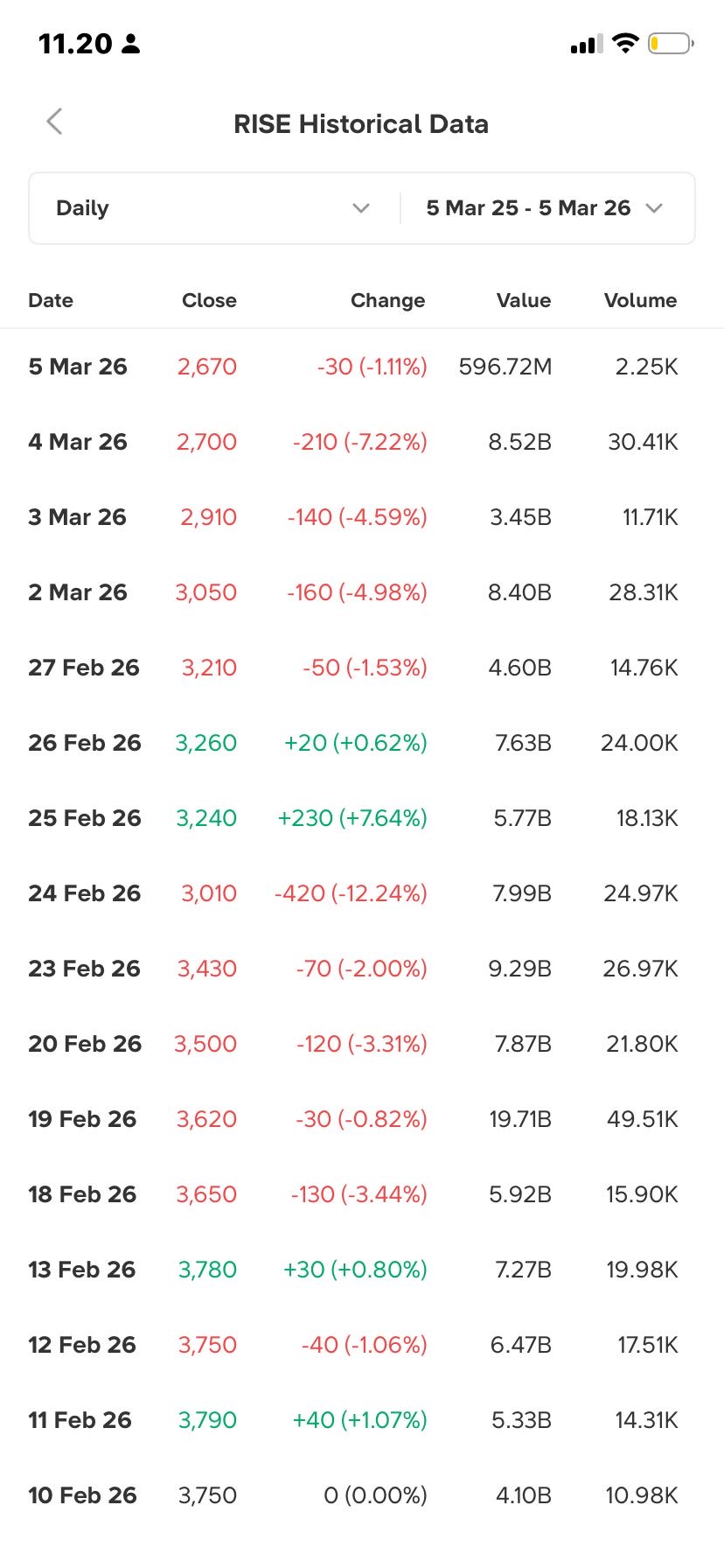This screenshot has width=724, height=1568.
Task: Select the 5 Mar 25 - 5 Mar 26 range
Action: (528, 208)
